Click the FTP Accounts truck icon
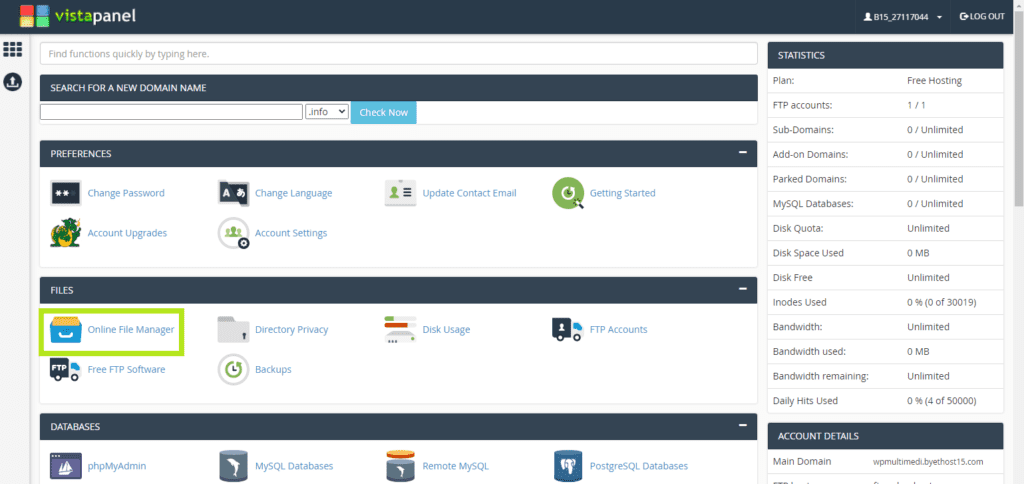The image size is (1024, 484). [567, 330]
